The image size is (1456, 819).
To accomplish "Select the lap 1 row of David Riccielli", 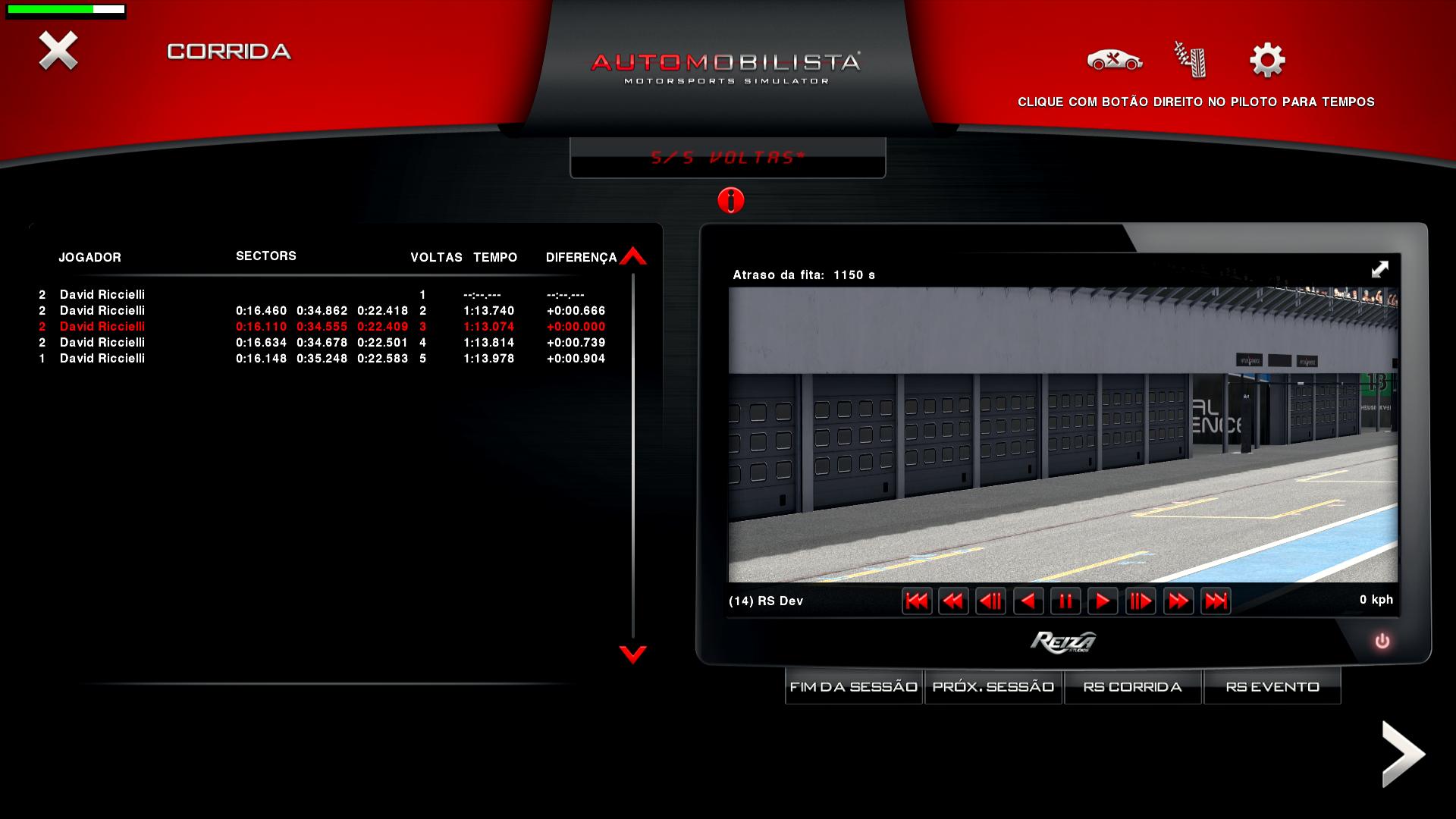I will tap(322, 294).
